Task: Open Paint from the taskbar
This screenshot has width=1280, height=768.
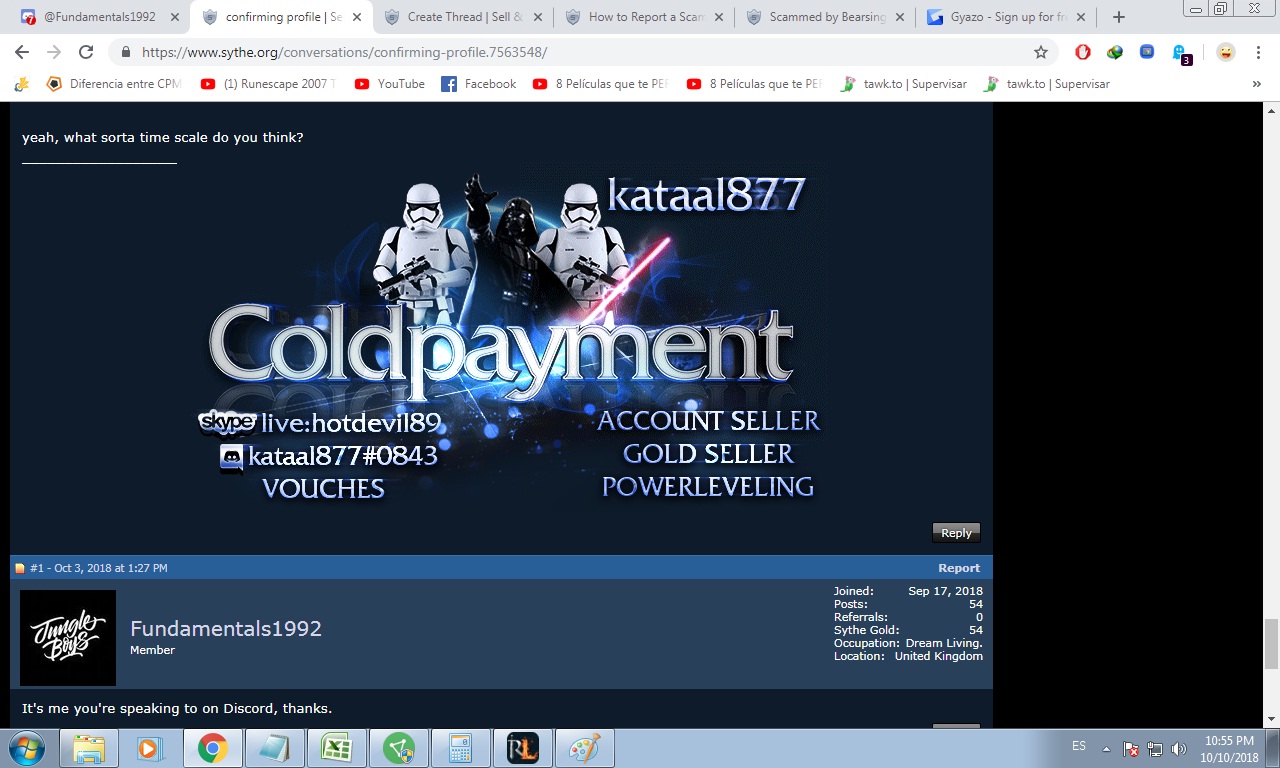Action: pyautogui.click(x=584, y=749)
